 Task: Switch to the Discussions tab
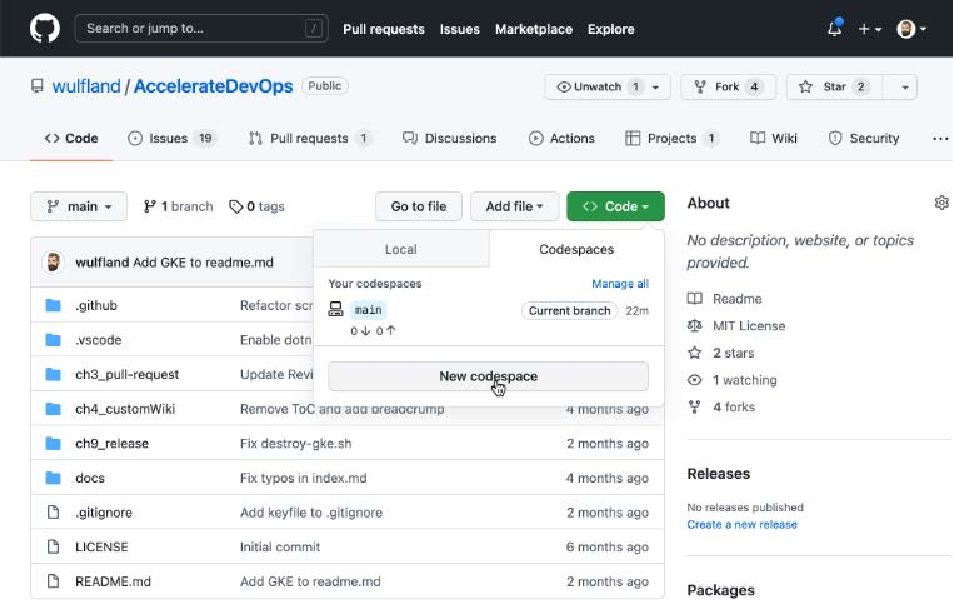(x=450, y=139)
